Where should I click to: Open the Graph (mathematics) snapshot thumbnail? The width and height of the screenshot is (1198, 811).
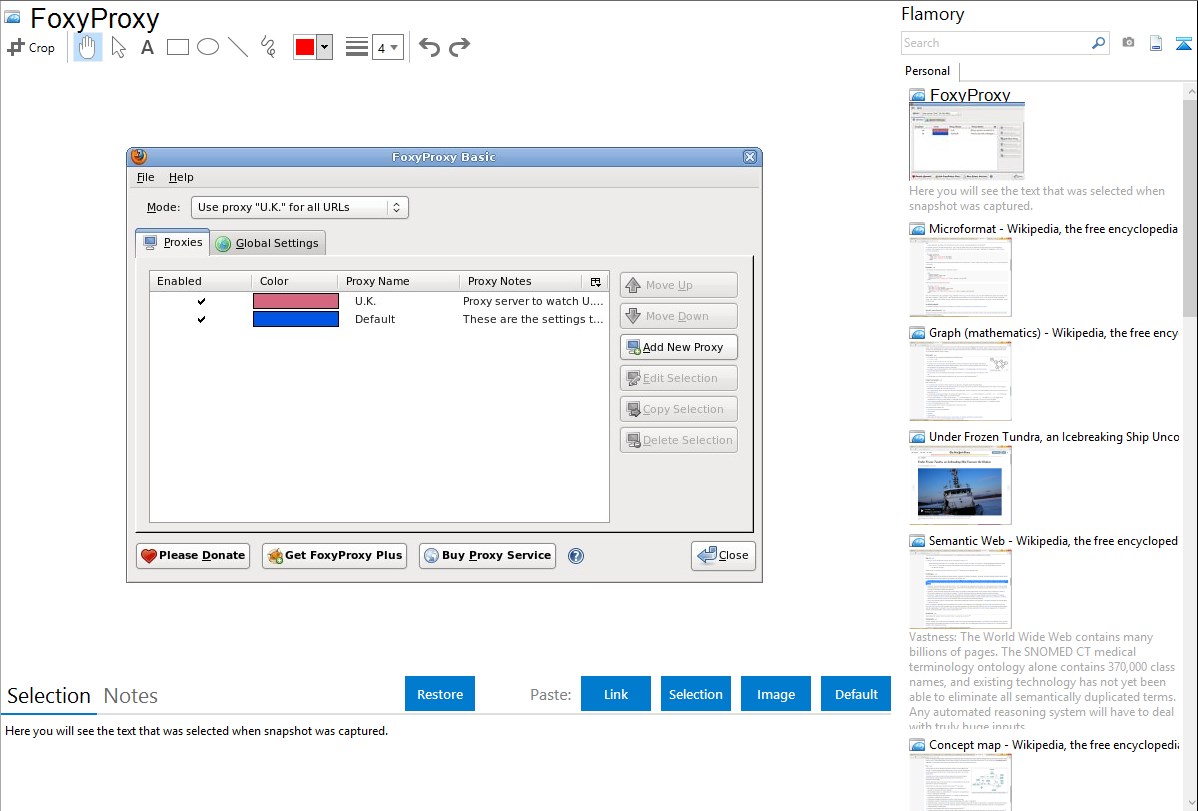coord(960,381)
